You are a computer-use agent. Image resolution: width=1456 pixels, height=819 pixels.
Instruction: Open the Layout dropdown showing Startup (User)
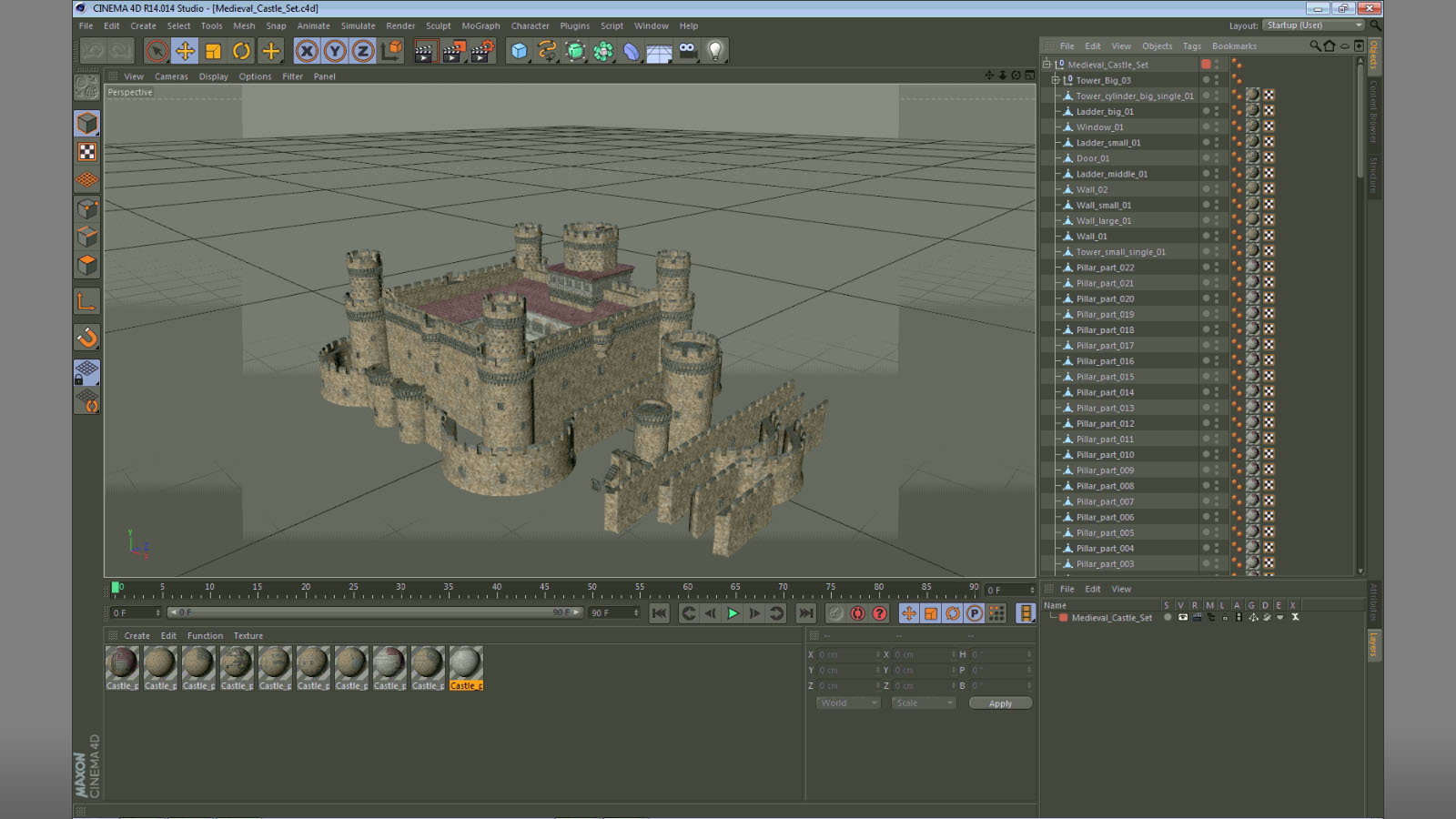point(1314,25)
